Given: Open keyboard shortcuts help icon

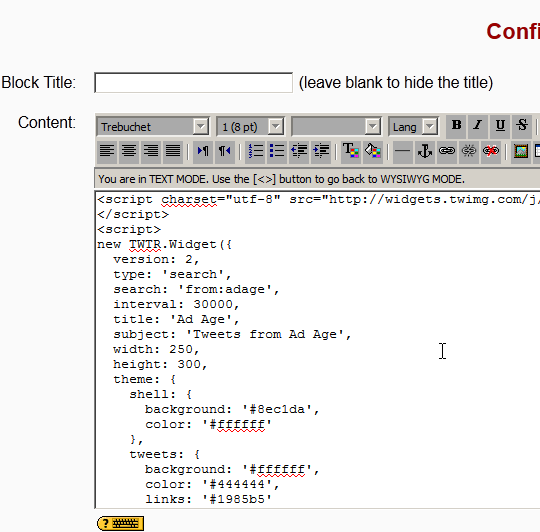Looking at the screenshot, I should click(x=120, y=524).
